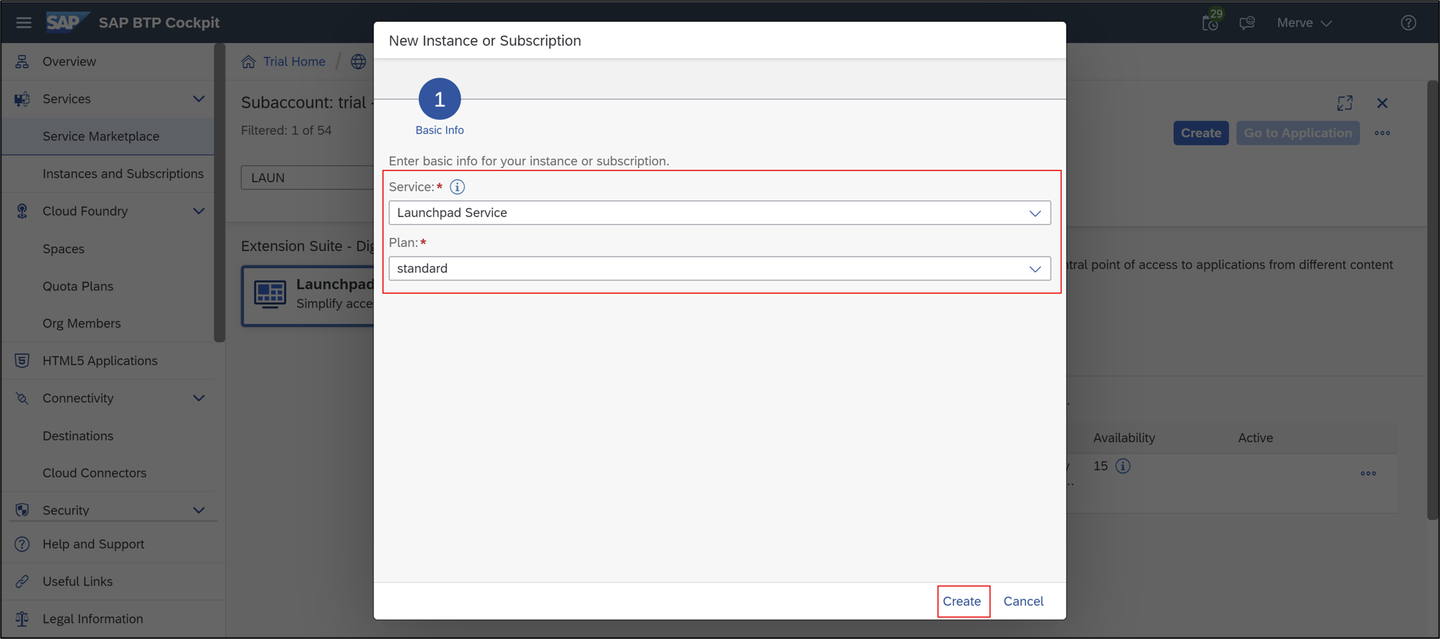Open Instances and Subscriptions in sidebar
Image resolution: width=1440 pixels, height=639 pixels.
123,173
